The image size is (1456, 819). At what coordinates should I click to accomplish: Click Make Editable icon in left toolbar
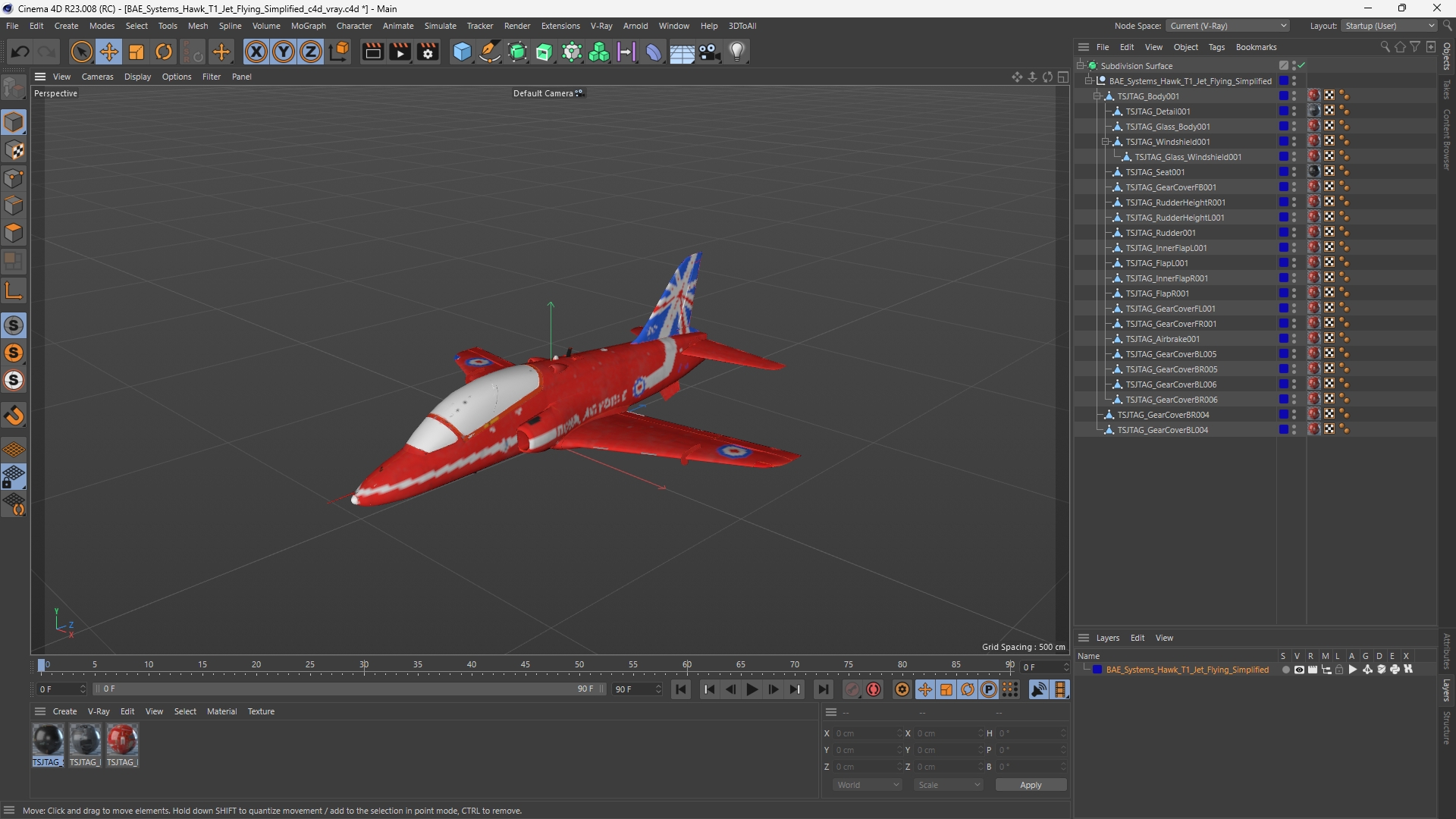14,89
